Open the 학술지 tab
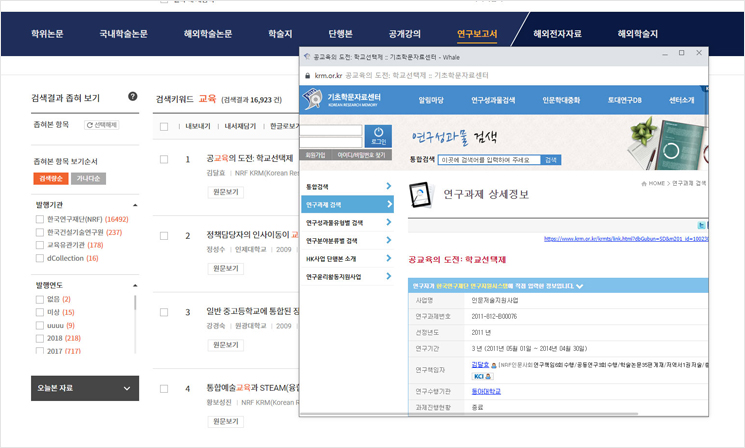 280,34
